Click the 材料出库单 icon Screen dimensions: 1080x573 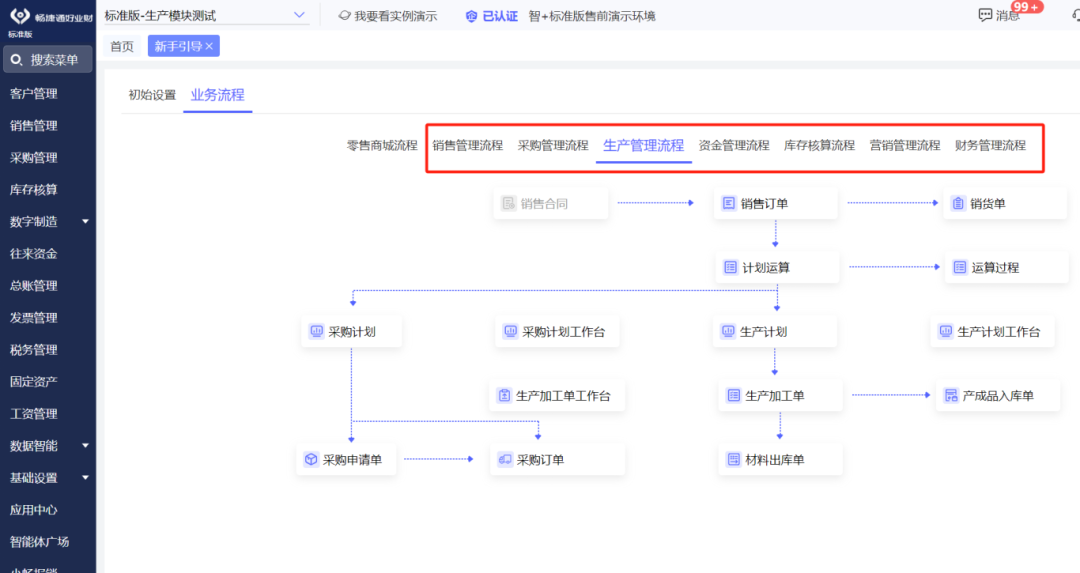pos(734,460)
